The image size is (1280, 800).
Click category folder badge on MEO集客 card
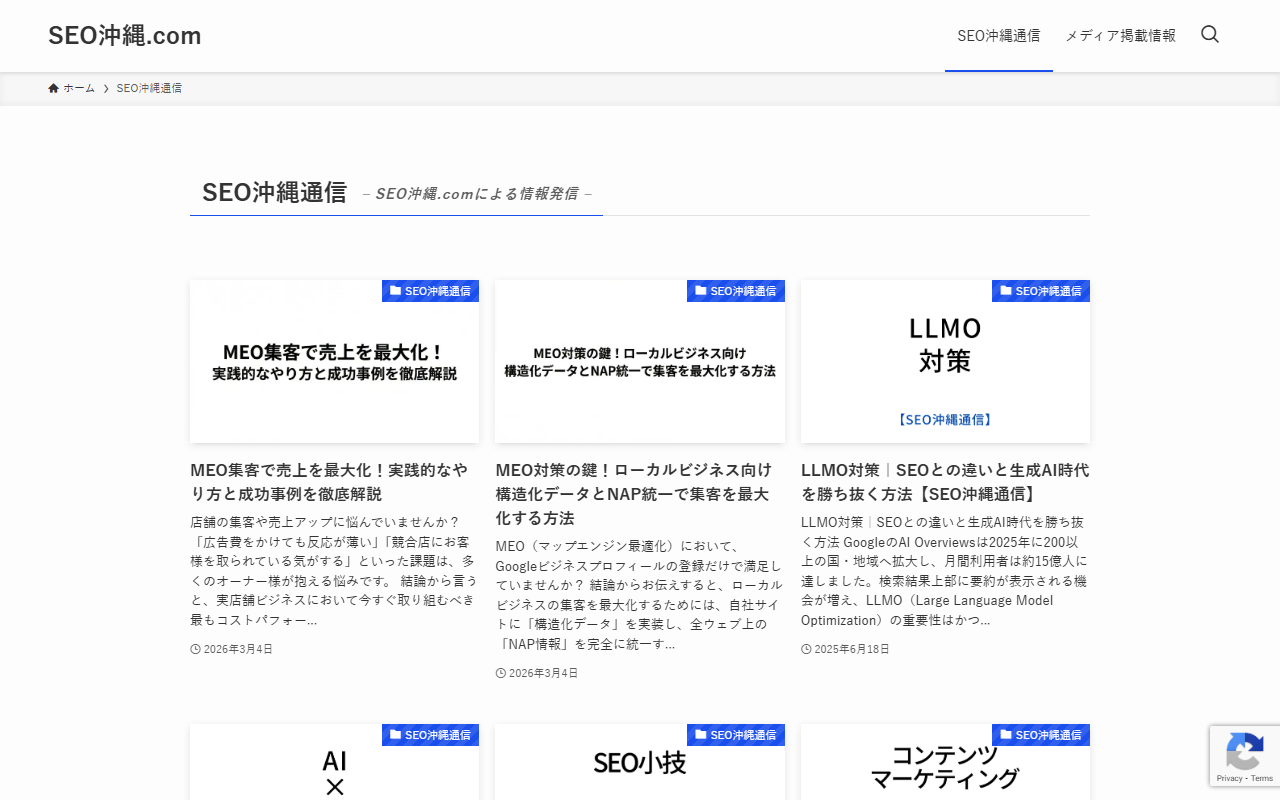430,291
